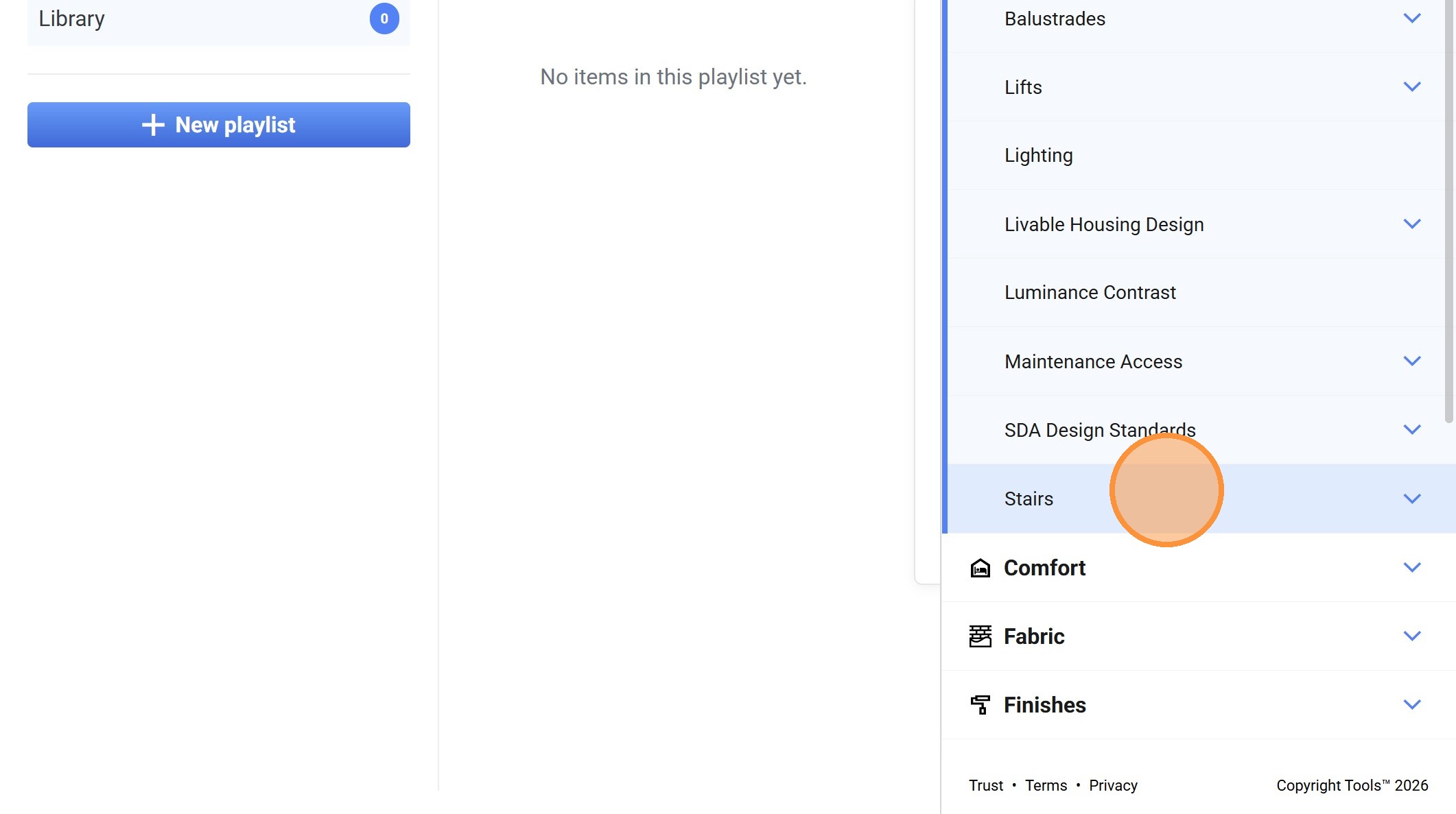Expand the Maintenance Access chevron
Viewport: 1456px width, 814px height.
click(x=1411, y=361)
